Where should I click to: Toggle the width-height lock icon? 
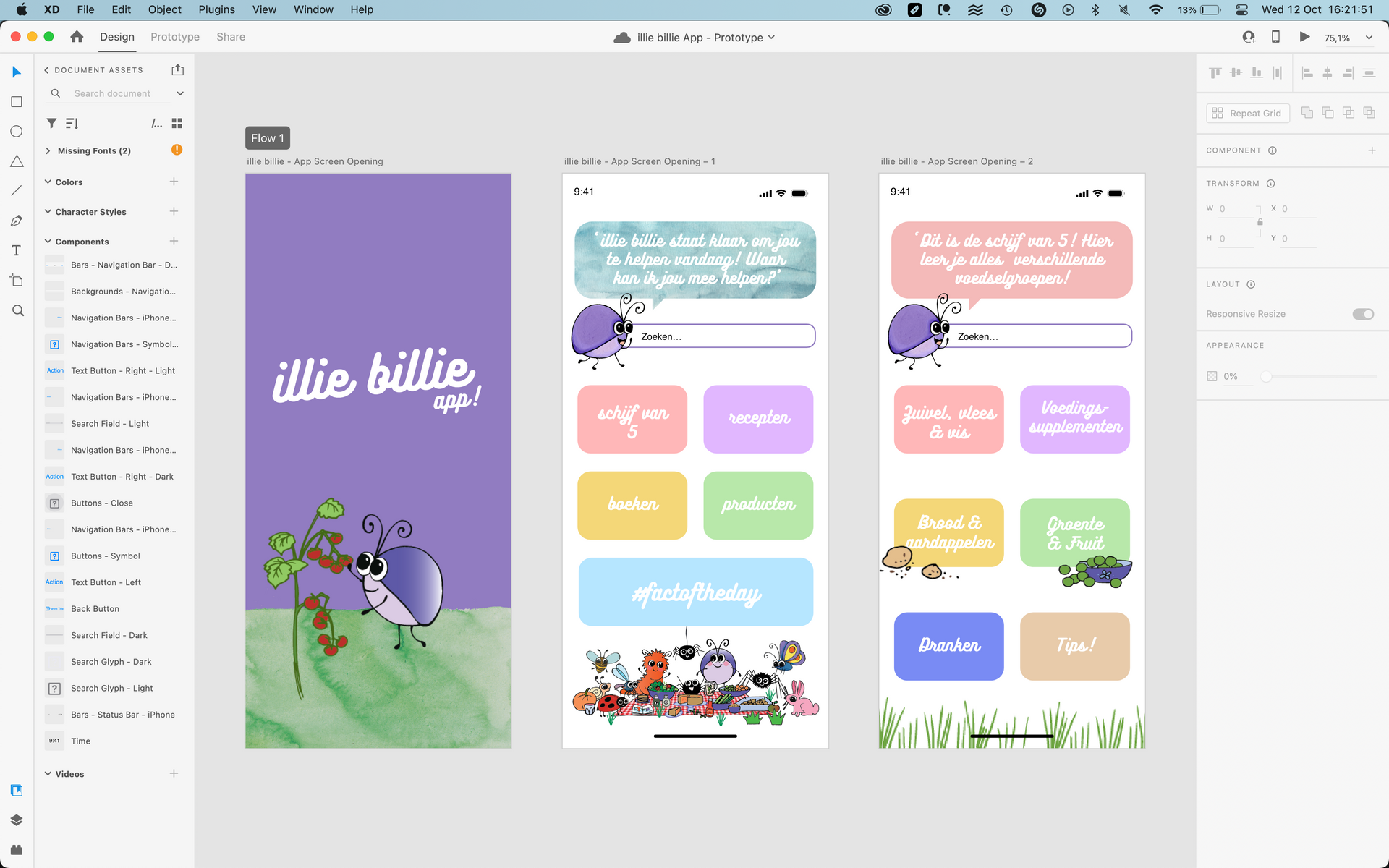[x=1260, y=223]
